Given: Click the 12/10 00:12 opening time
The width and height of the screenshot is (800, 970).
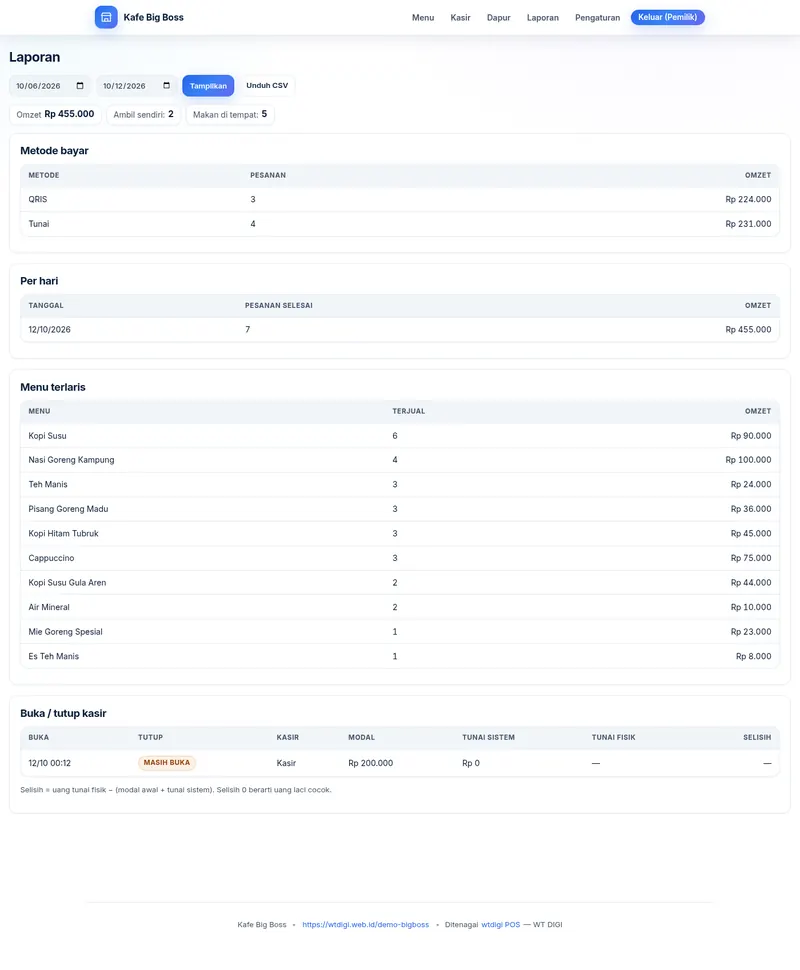Looking at the screenshot, I should coord(49,763).
